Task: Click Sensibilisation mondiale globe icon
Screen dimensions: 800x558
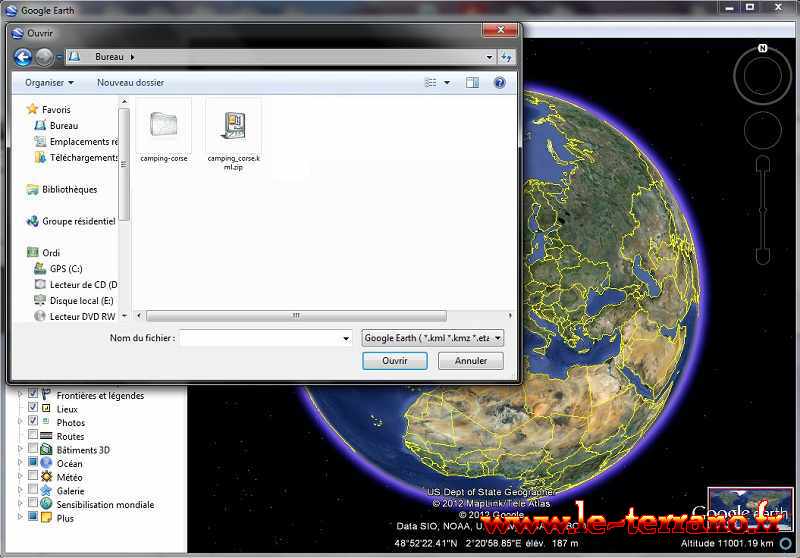Action: pos(46,503)
